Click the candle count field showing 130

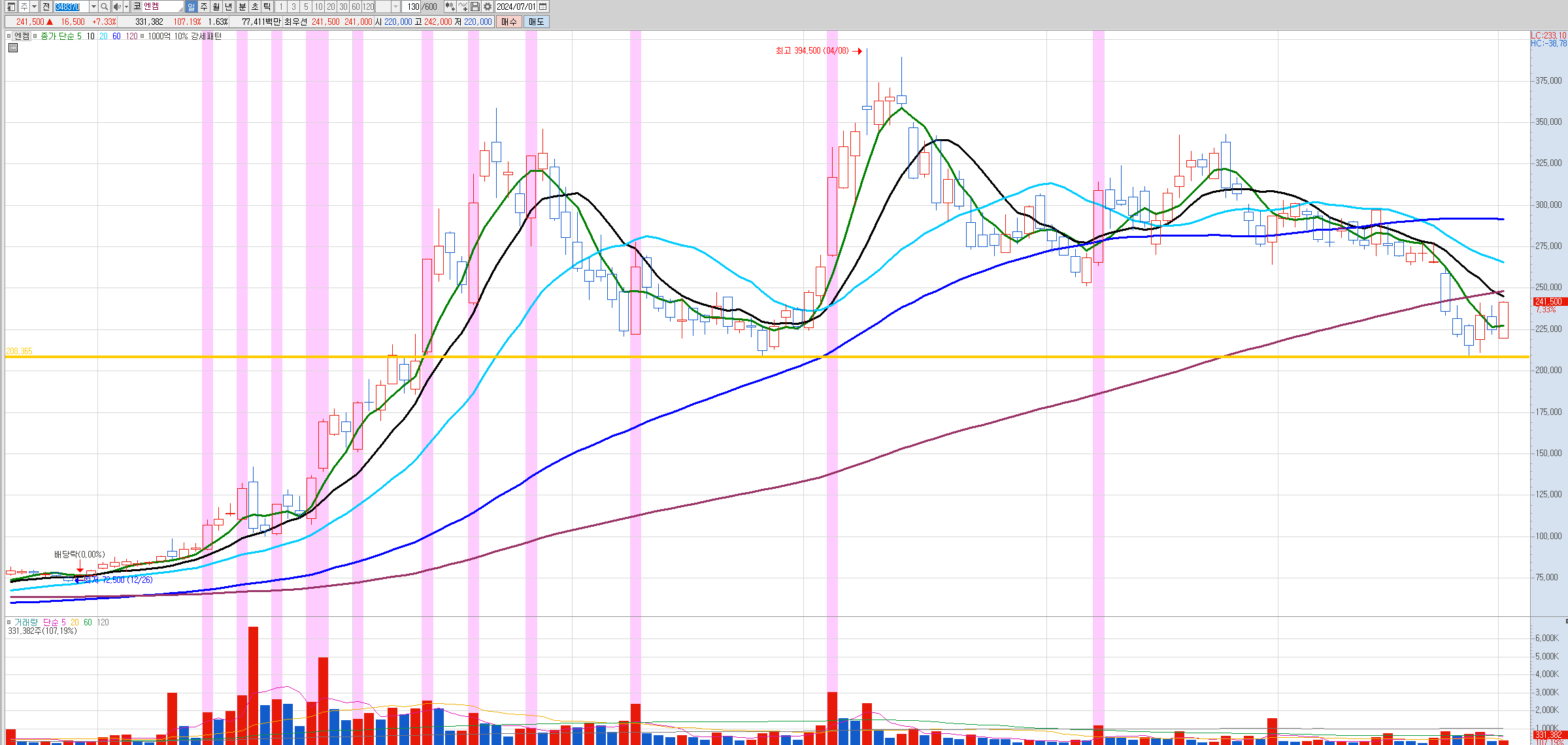pyautogui.click(x=412, y=7)
